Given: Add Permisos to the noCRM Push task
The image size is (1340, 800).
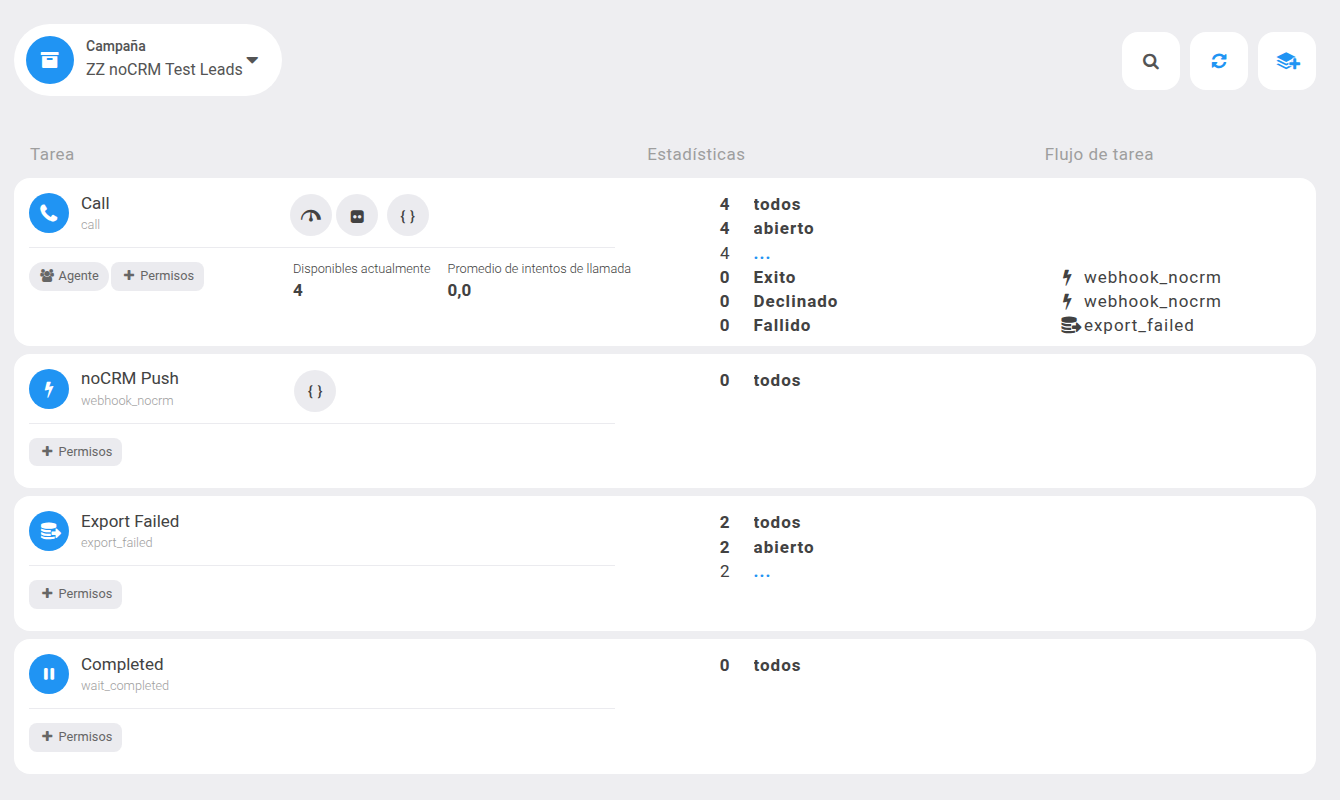Looking at the screenshot, I should (x=75, y=452).
